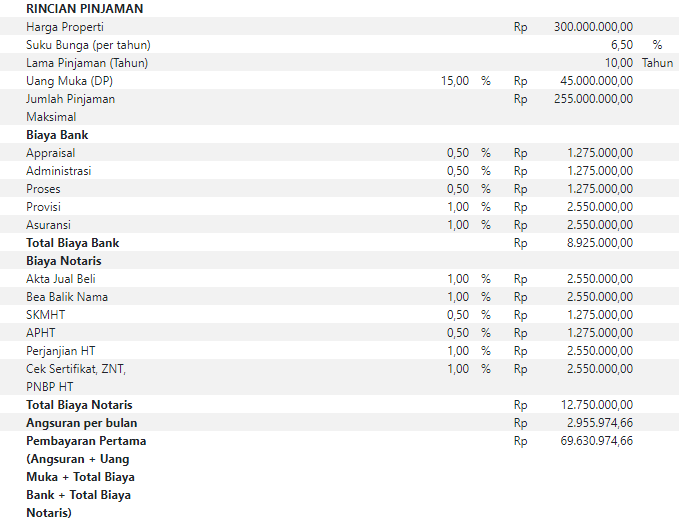Viewport: 679px width, 521px height.
Task: Click the Suku Bunga 6,50 value
Action: click(621, 45)
